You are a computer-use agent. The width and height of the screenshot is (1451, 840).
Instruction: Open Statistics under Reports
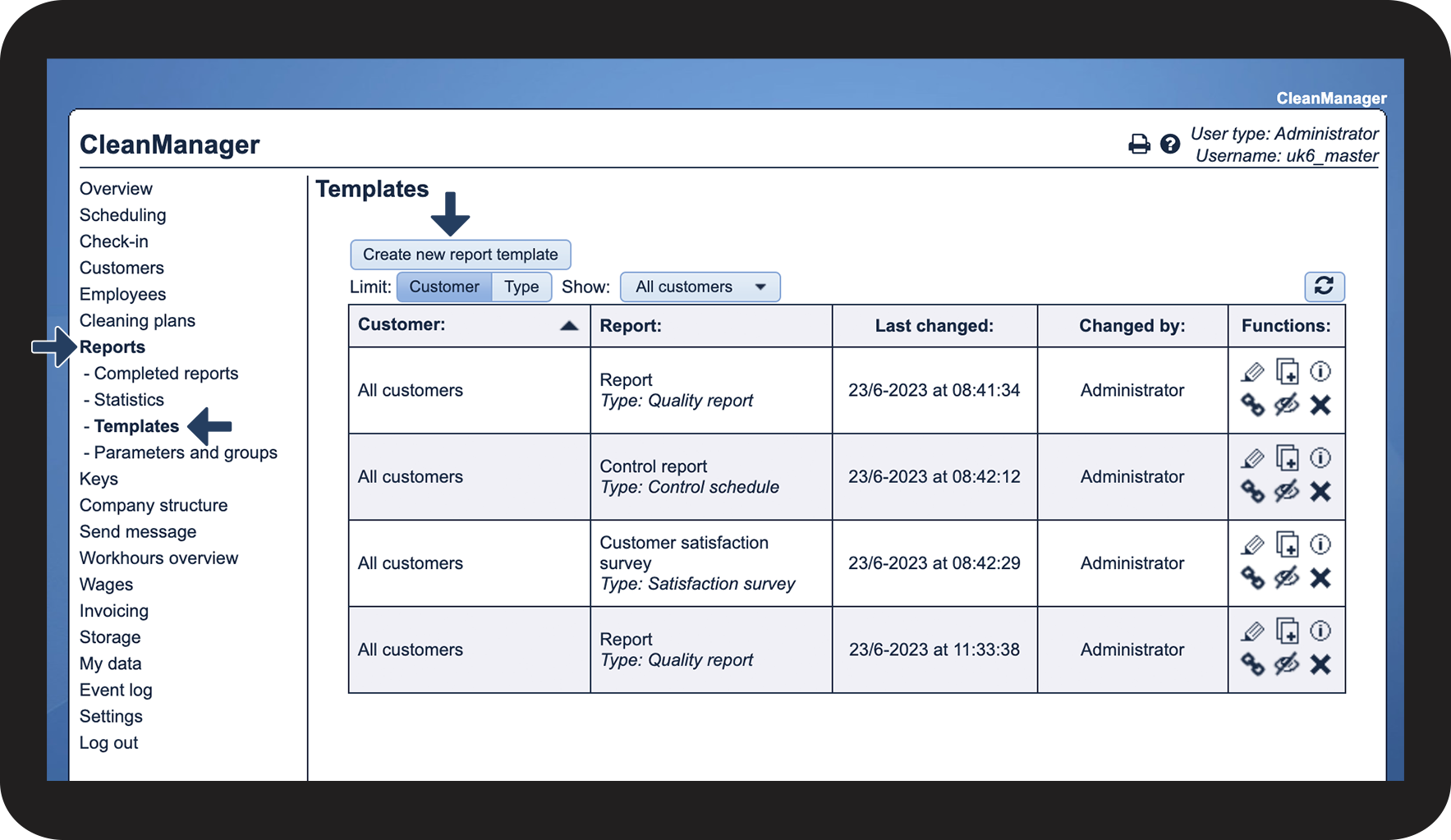tap(129, 400)
